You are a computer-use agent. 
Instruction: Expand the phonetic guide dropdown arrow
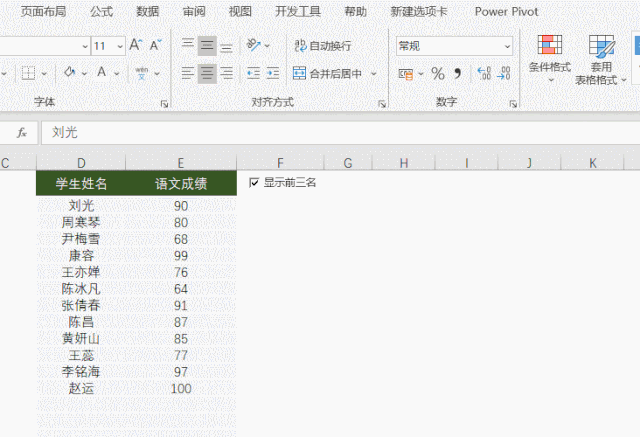[x=157, y=74]
